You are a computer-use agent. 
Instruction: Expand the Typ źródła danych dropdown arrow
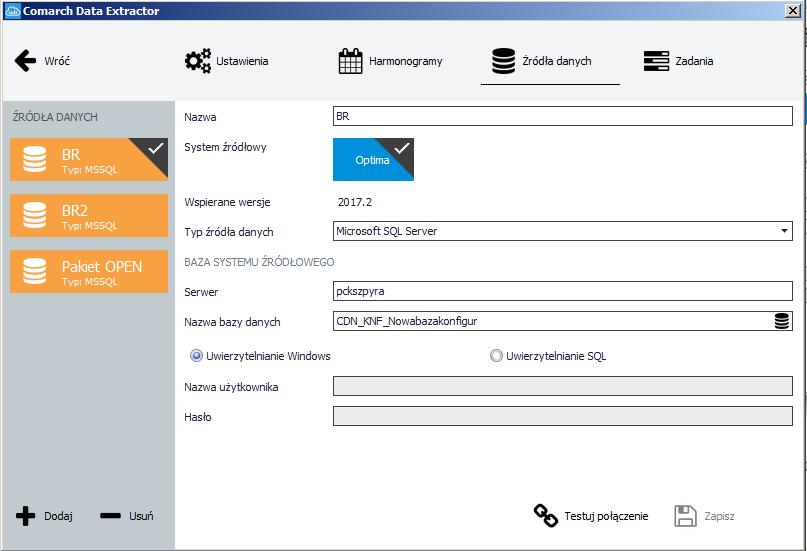click(x=784, y=231)
